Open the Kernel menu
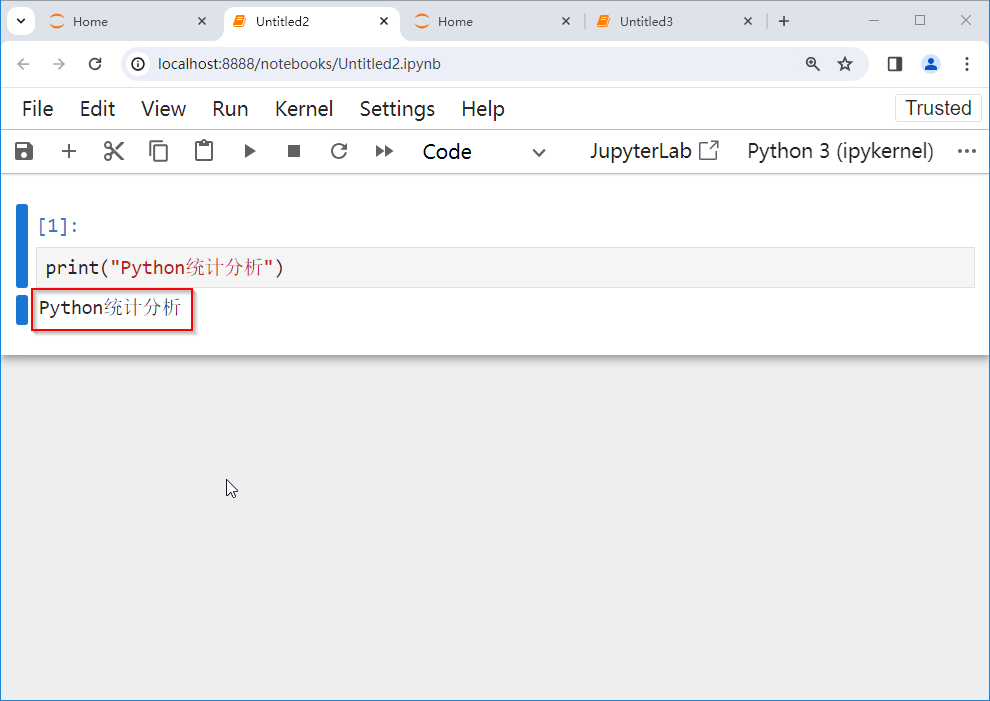 tap(304, 109)
